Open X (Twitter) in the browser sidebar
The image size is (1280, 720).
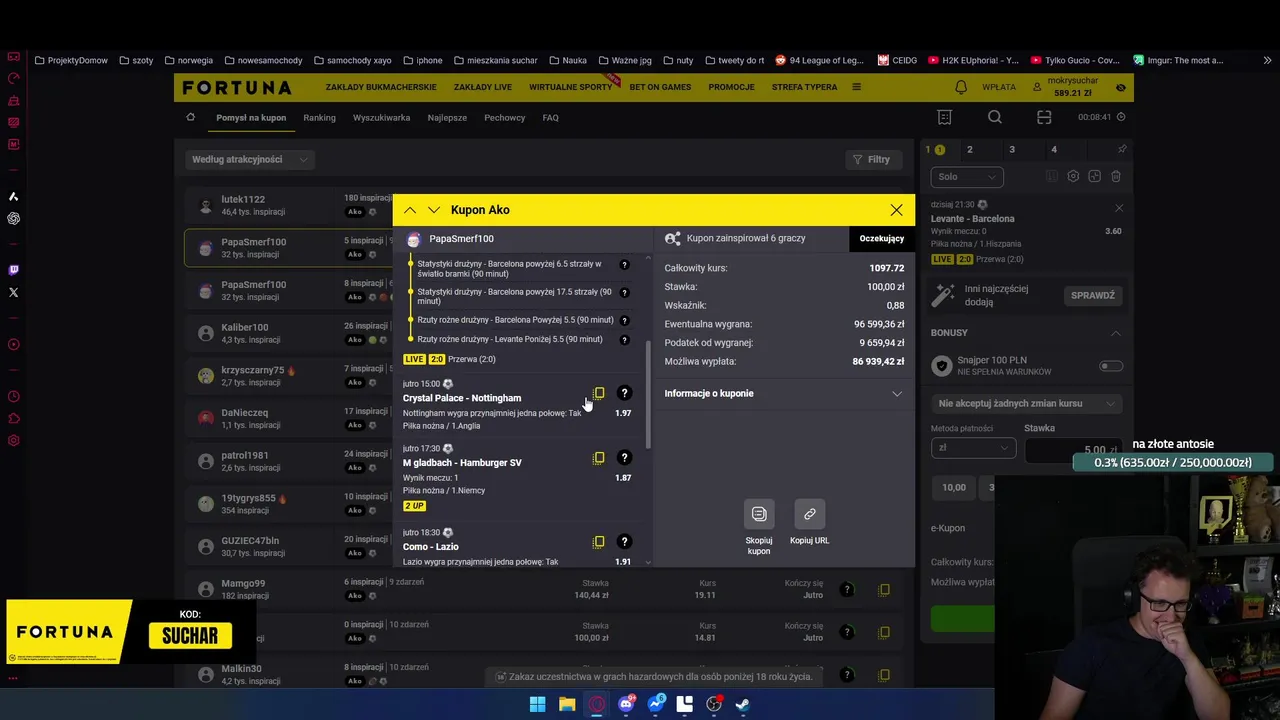[13, 292]
